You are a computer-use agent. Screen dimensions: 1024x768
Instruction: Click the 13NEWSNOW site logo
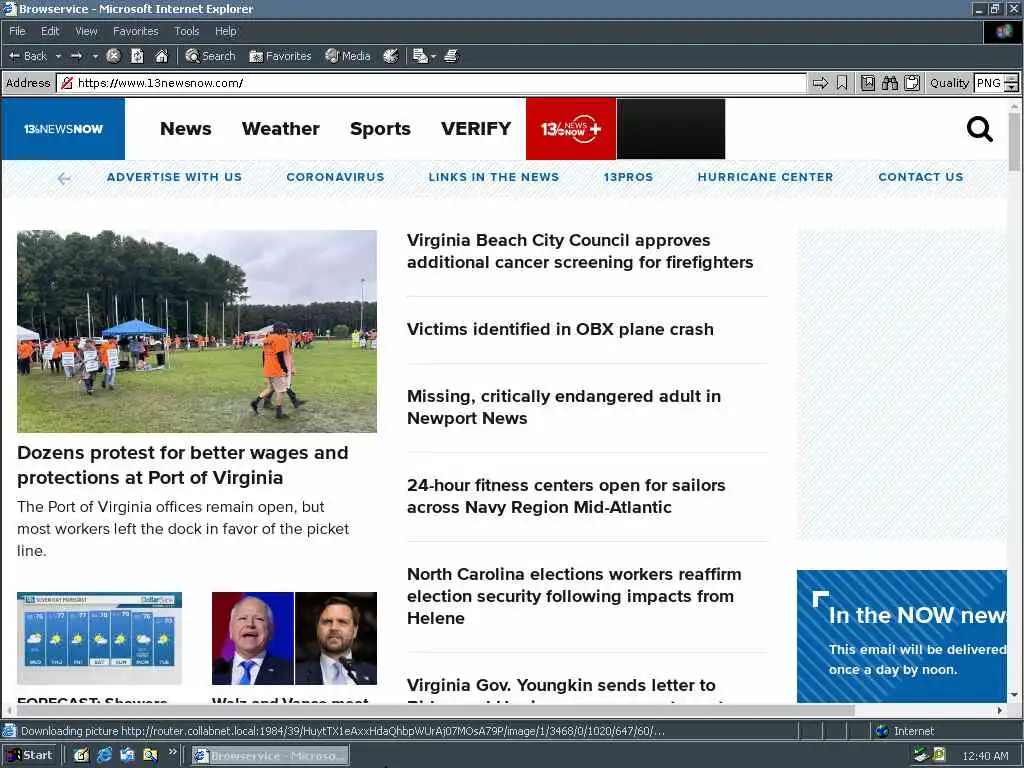pyautogui.click(x=63, y=129)
